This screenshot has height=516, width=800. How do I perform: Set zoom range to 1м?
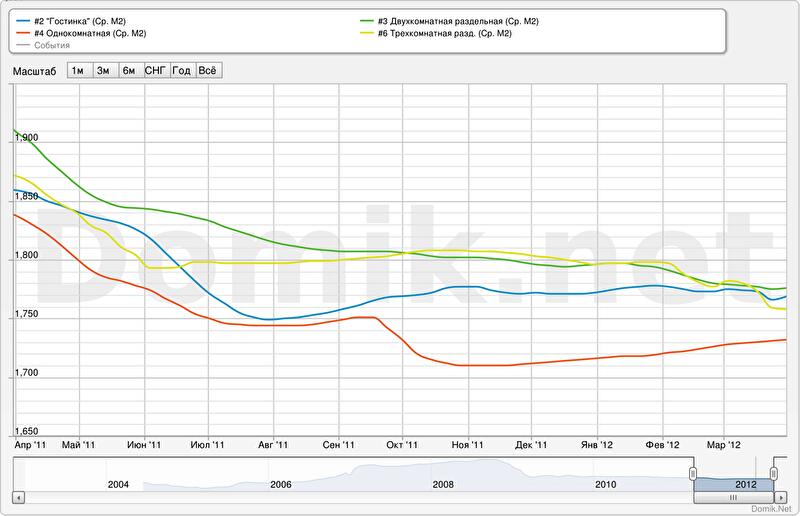click(78, 70)
